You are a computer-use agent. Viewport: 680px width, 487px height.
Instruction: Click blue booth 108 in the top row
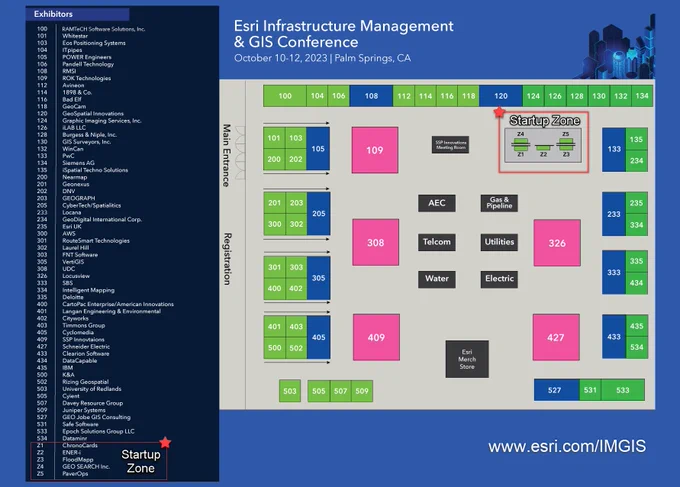371,96
